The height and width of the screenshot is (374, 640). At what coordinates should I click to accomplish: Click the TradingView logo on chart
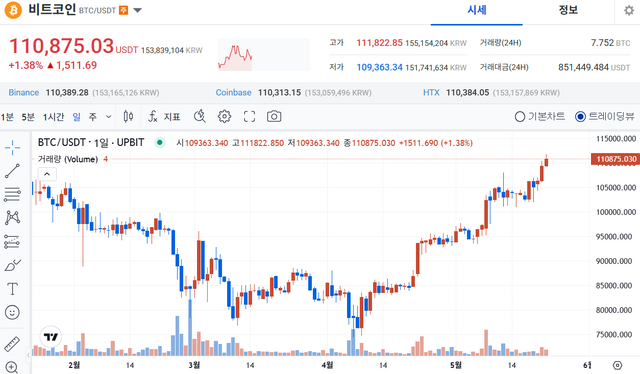pyautogui.click(x=51, y=337)
